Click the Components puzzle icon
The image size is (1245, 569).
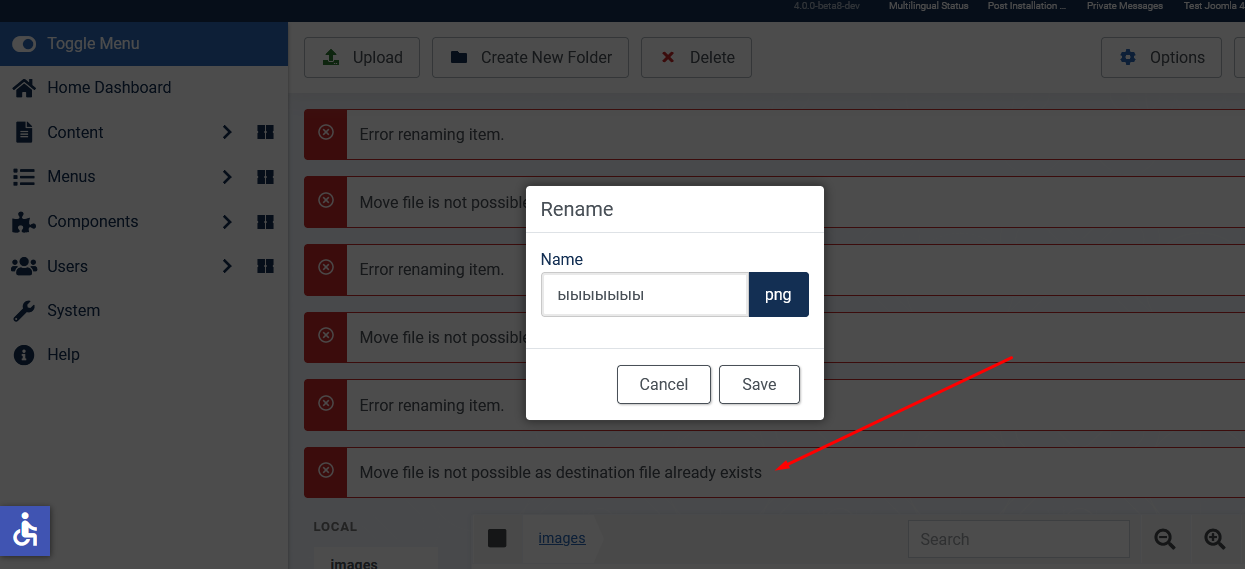point(24,221)
